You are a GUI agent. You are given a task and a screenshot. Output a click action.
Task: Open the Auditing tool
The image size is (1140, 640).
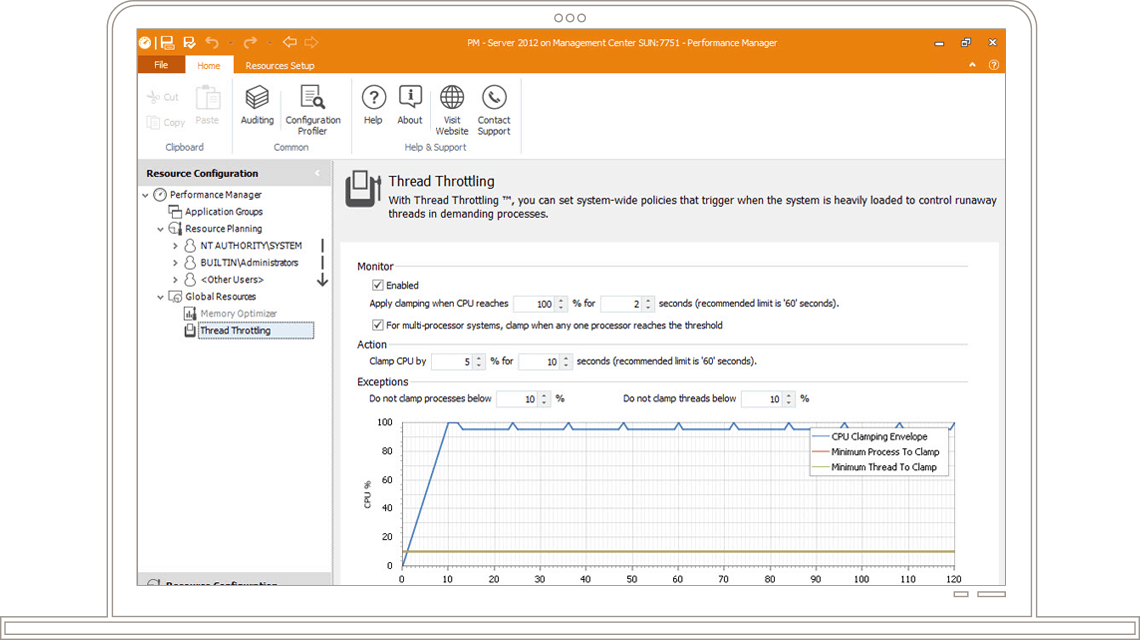(x=257, y=105)
